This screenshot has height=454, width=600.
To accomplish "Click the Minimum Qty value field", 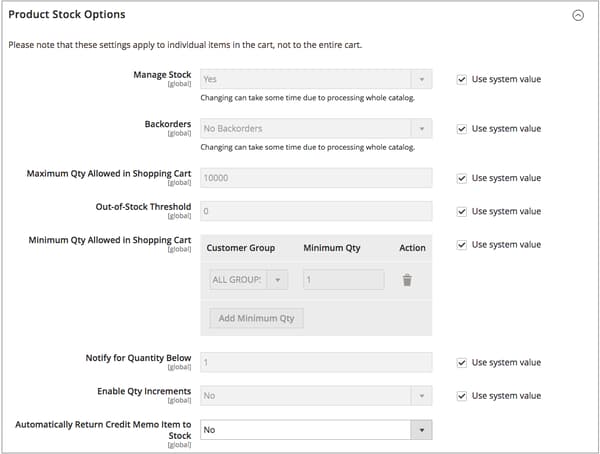I will (342, 280).
